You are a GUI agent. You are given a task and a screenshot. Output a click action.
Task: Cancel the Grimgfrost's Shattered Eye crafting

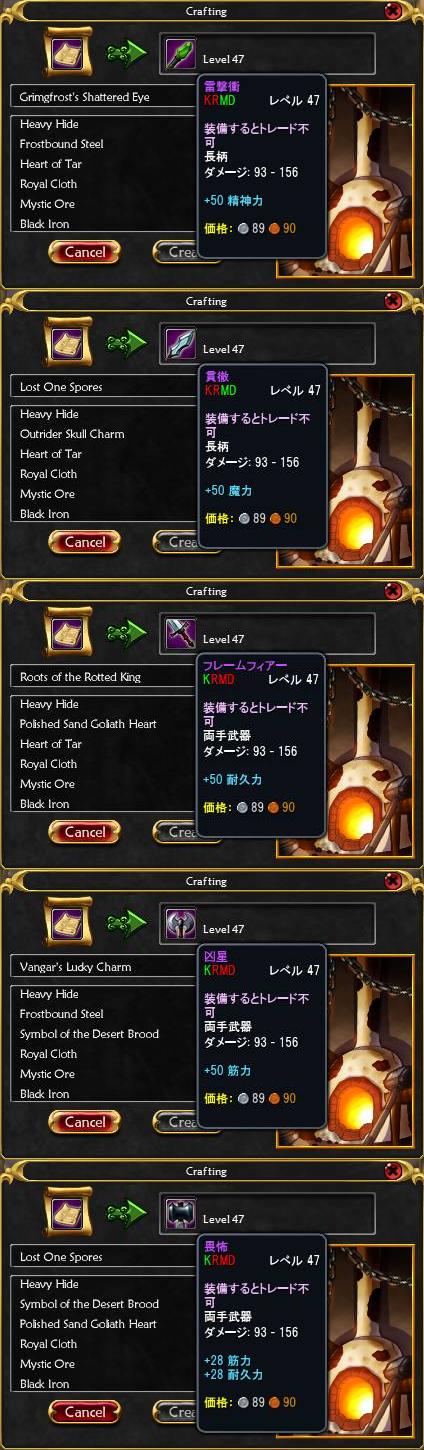85,253
